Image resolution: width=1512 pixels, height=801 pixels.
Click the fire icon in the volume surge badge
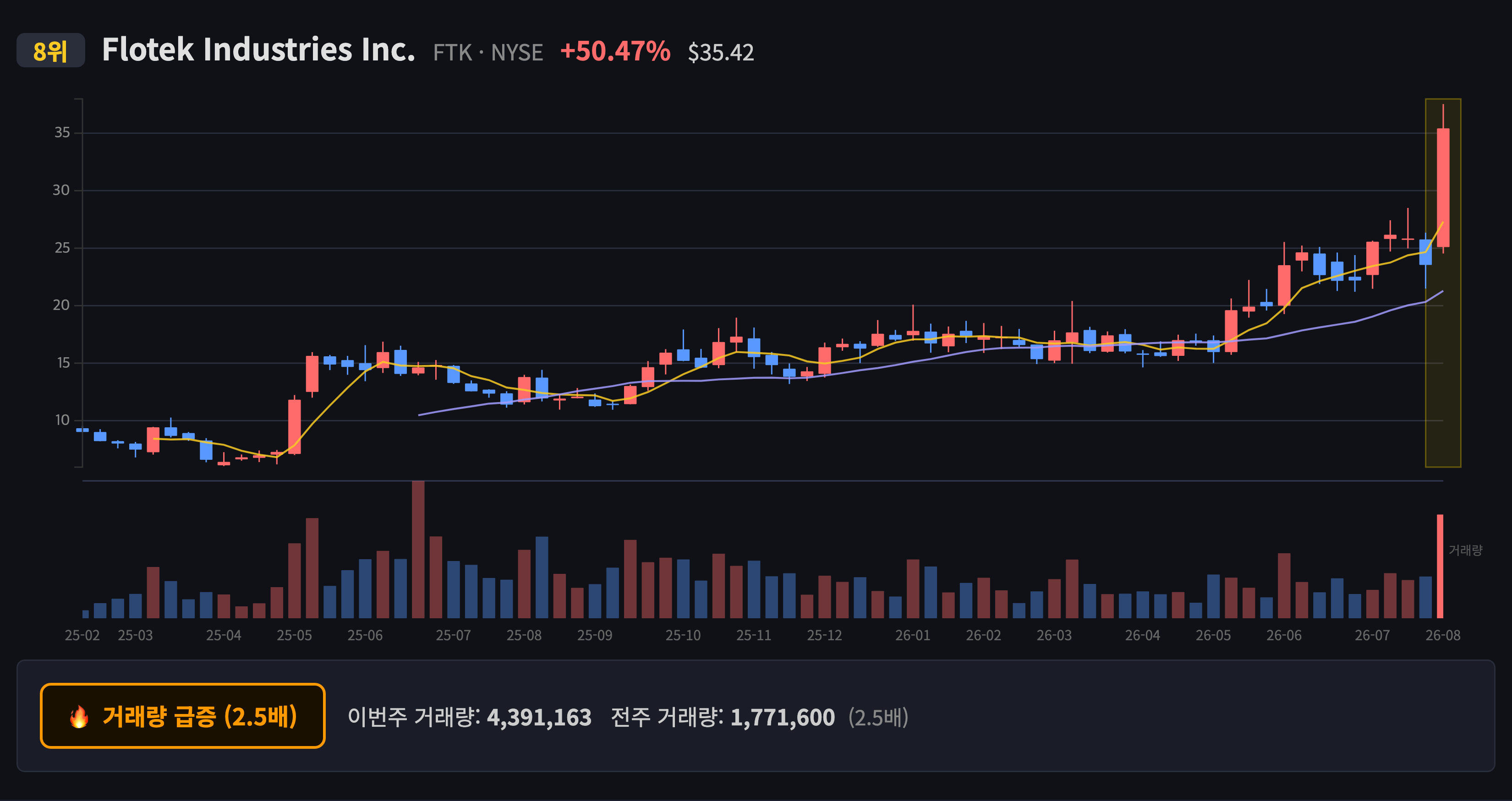pyautogui.click(x=79, y=716)
